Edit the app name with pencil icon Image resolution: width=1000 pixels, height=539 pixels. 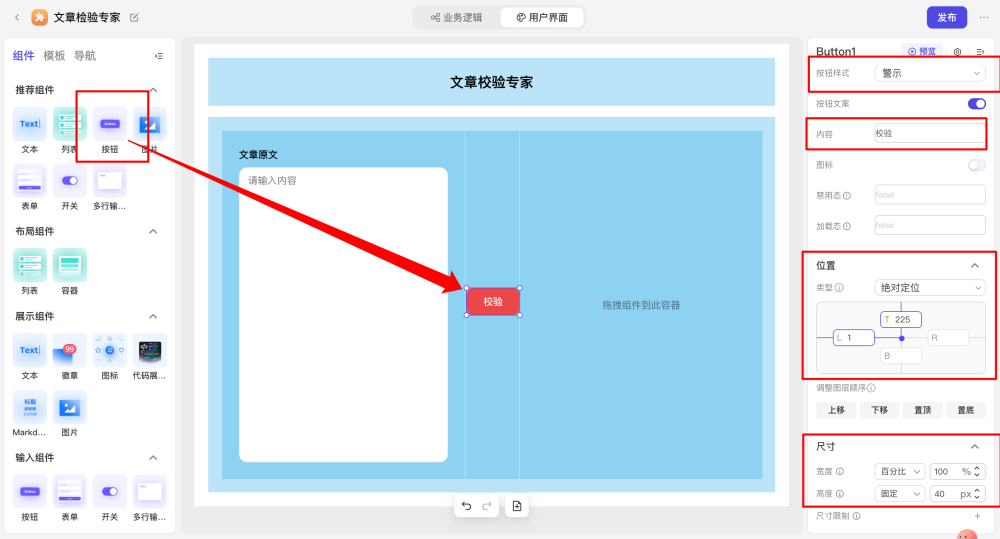[x=134, y=18]
